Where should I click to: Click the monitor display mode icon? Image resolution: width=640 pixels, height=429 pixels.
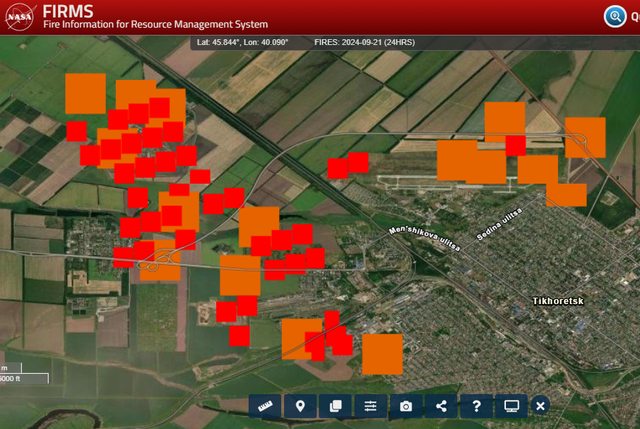[511, 406]
